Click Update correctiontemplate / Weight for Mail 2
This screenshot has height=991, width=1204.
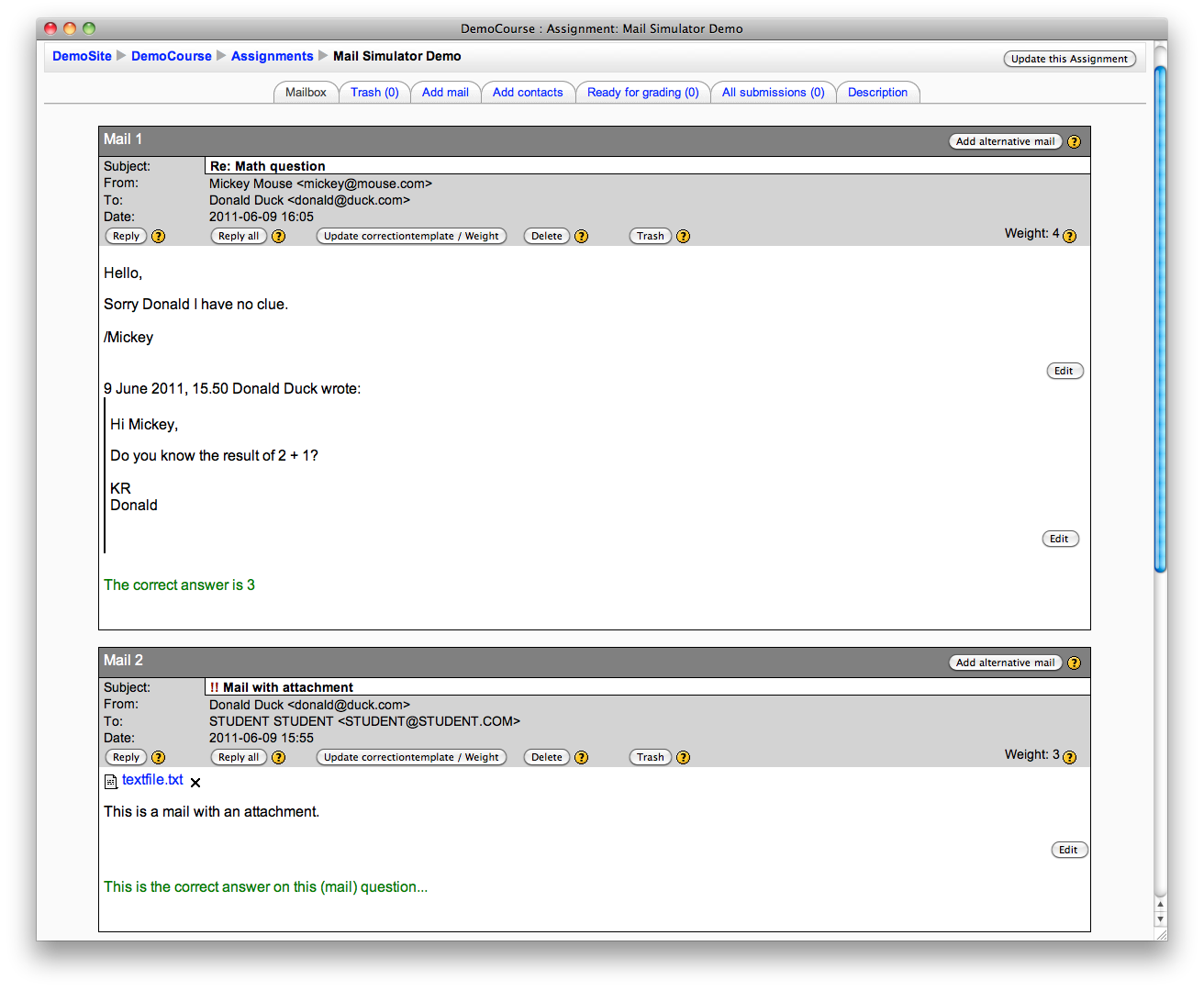coord(411,758)
